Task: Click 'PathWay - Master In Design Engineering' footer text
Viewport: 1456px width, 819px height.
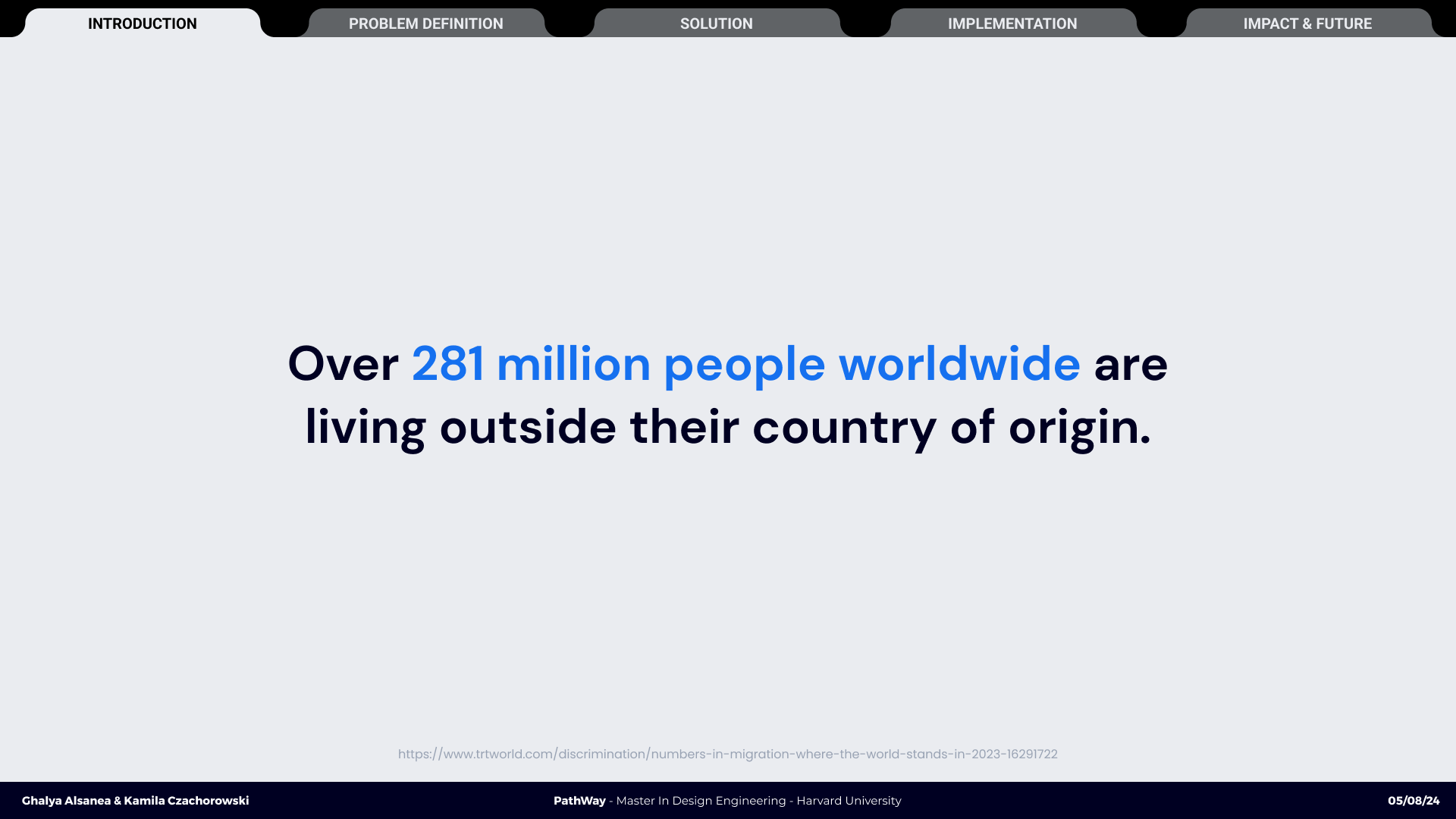Action: point(670,801)
